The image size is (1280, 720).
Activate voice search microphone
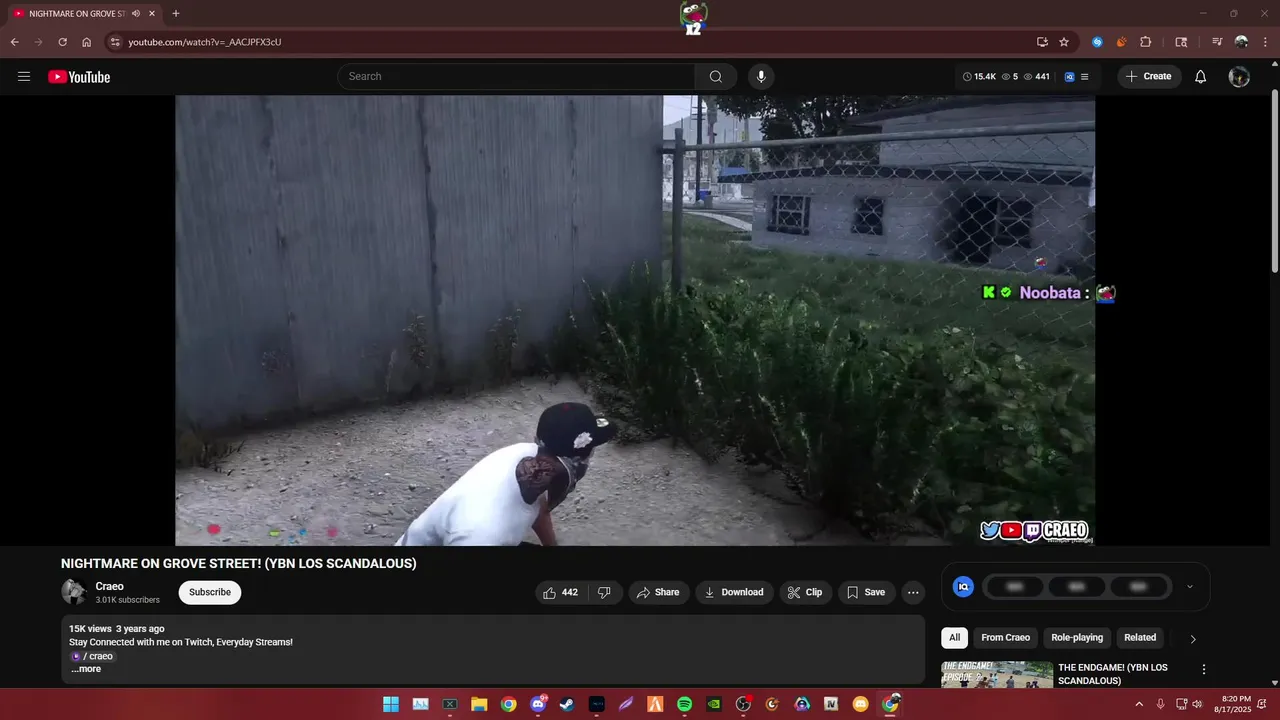[x=761, y=77]
